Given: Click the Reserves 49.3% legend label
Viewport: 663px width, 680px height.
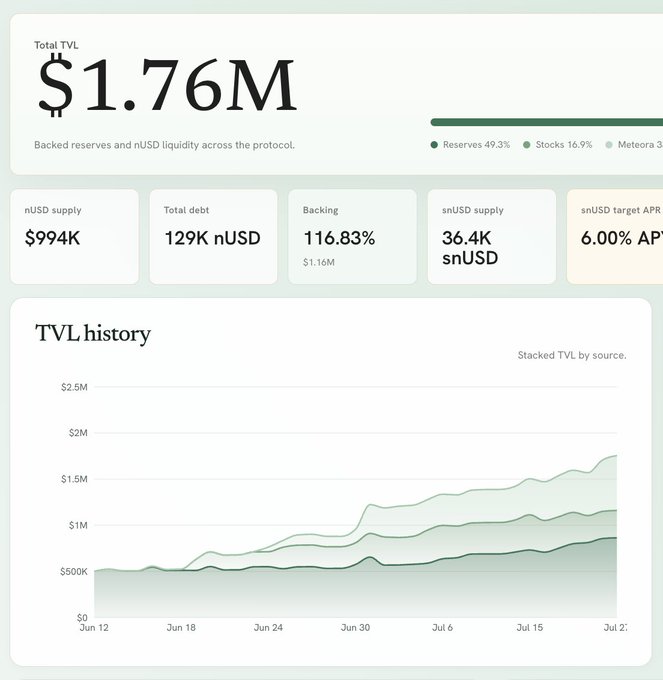Looking at the screenshot, I should point(476,145).
